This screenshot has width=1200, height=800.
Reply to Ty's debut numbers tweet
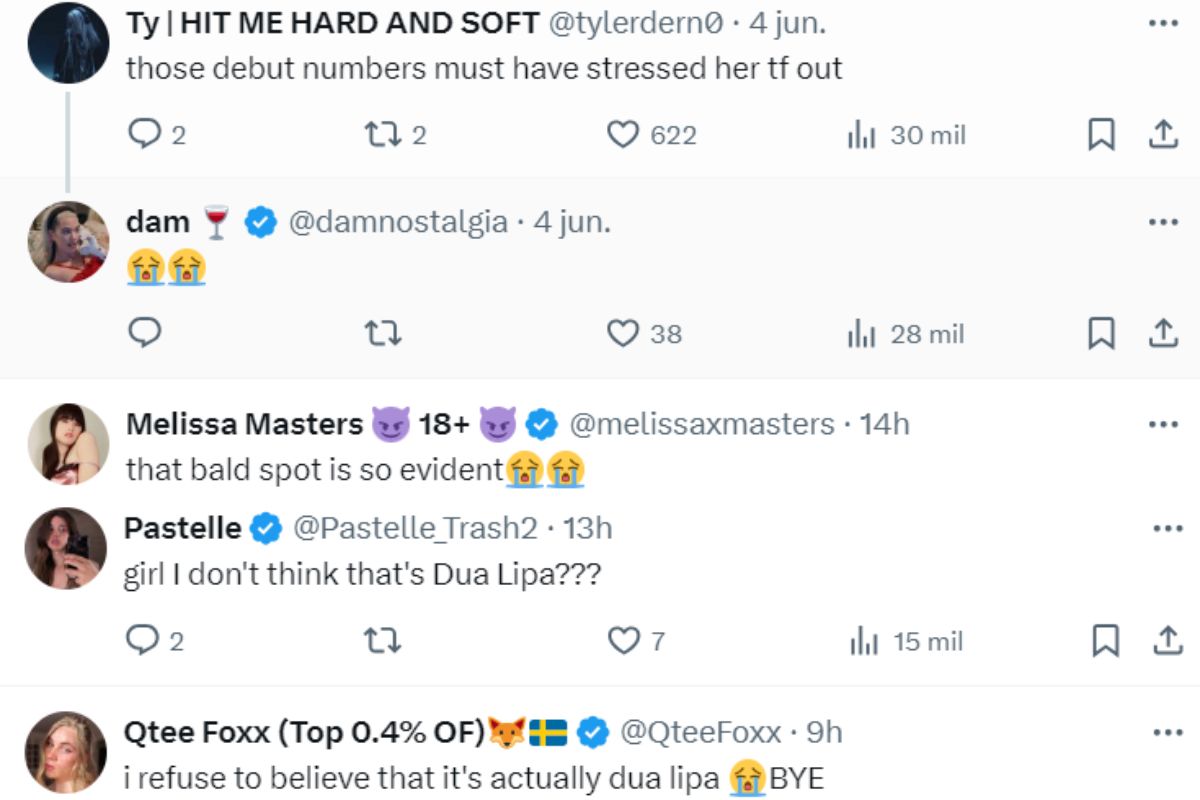coord(145,134)
